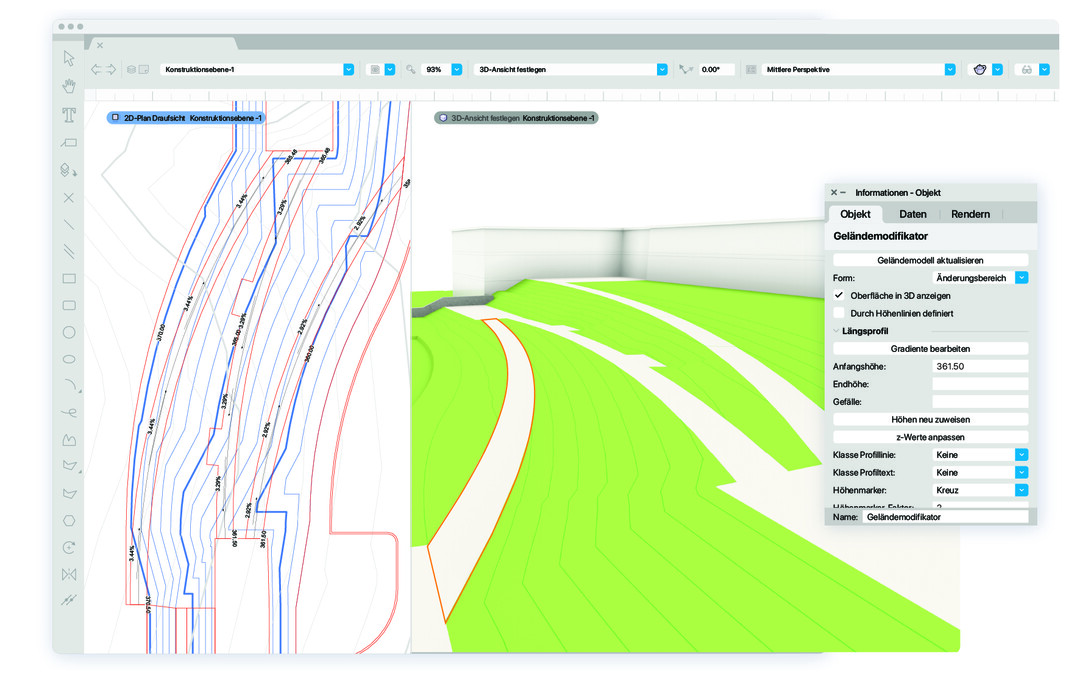Switch to the Objekt tab
The width and height of the screenshot is (1080, 684).
point(855,214)
